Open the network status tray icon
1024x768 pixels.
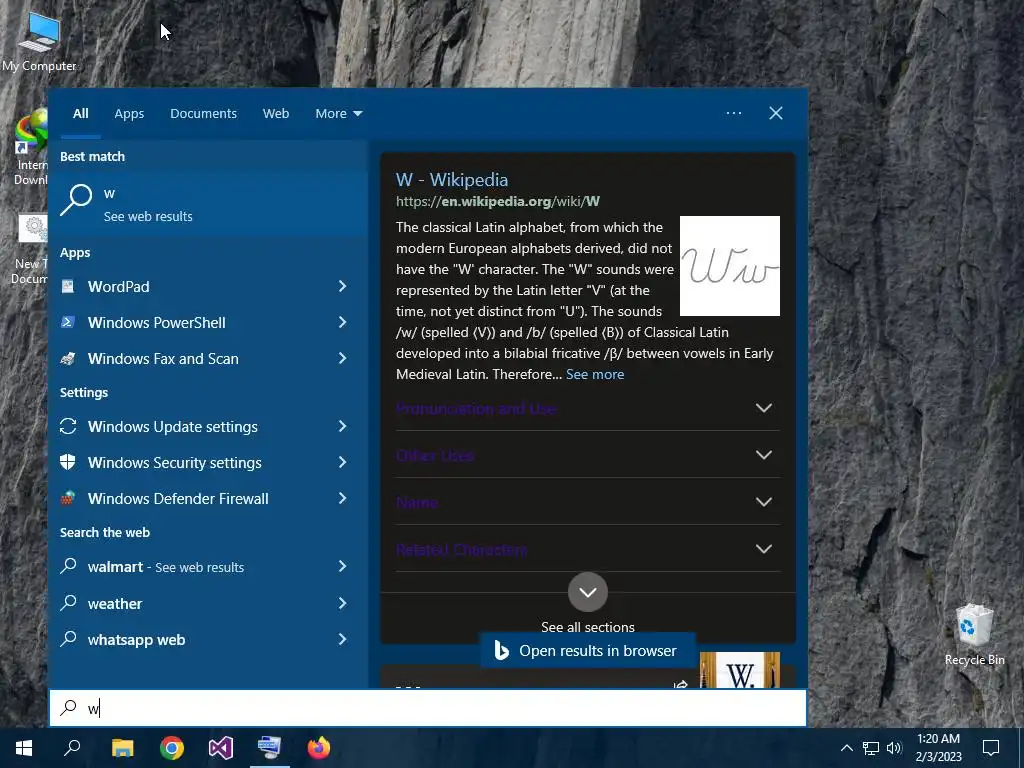tap(871, 748)
